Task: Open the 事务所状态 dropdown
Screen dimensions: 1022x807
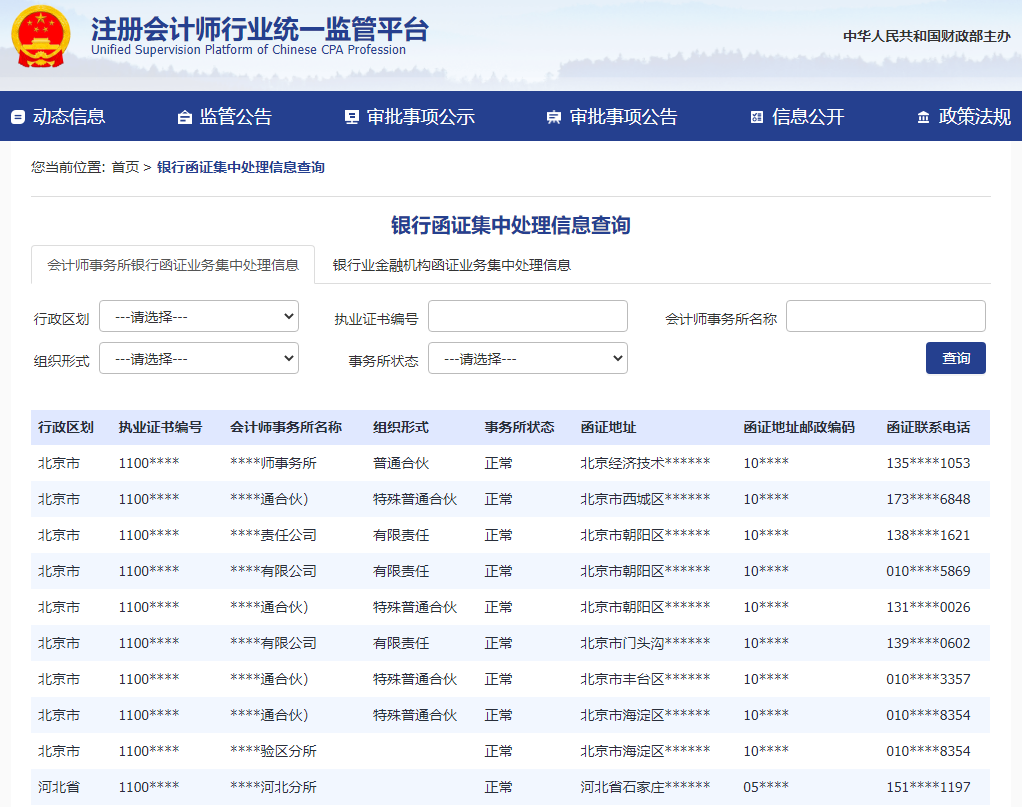Action: pos(527,359)
